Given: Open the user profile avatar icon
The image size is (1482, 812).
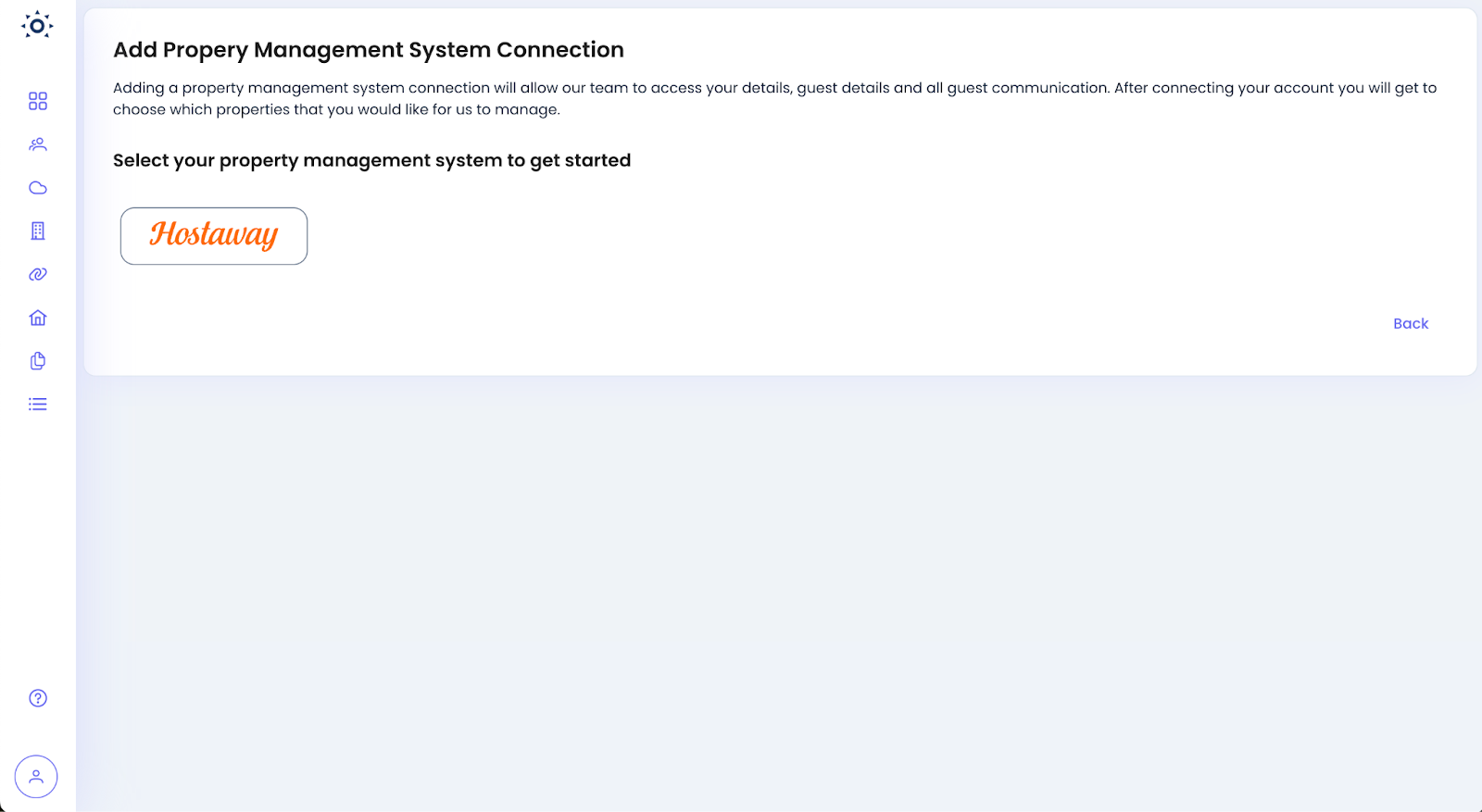Looking at the screenshot, I should [36, 777].
